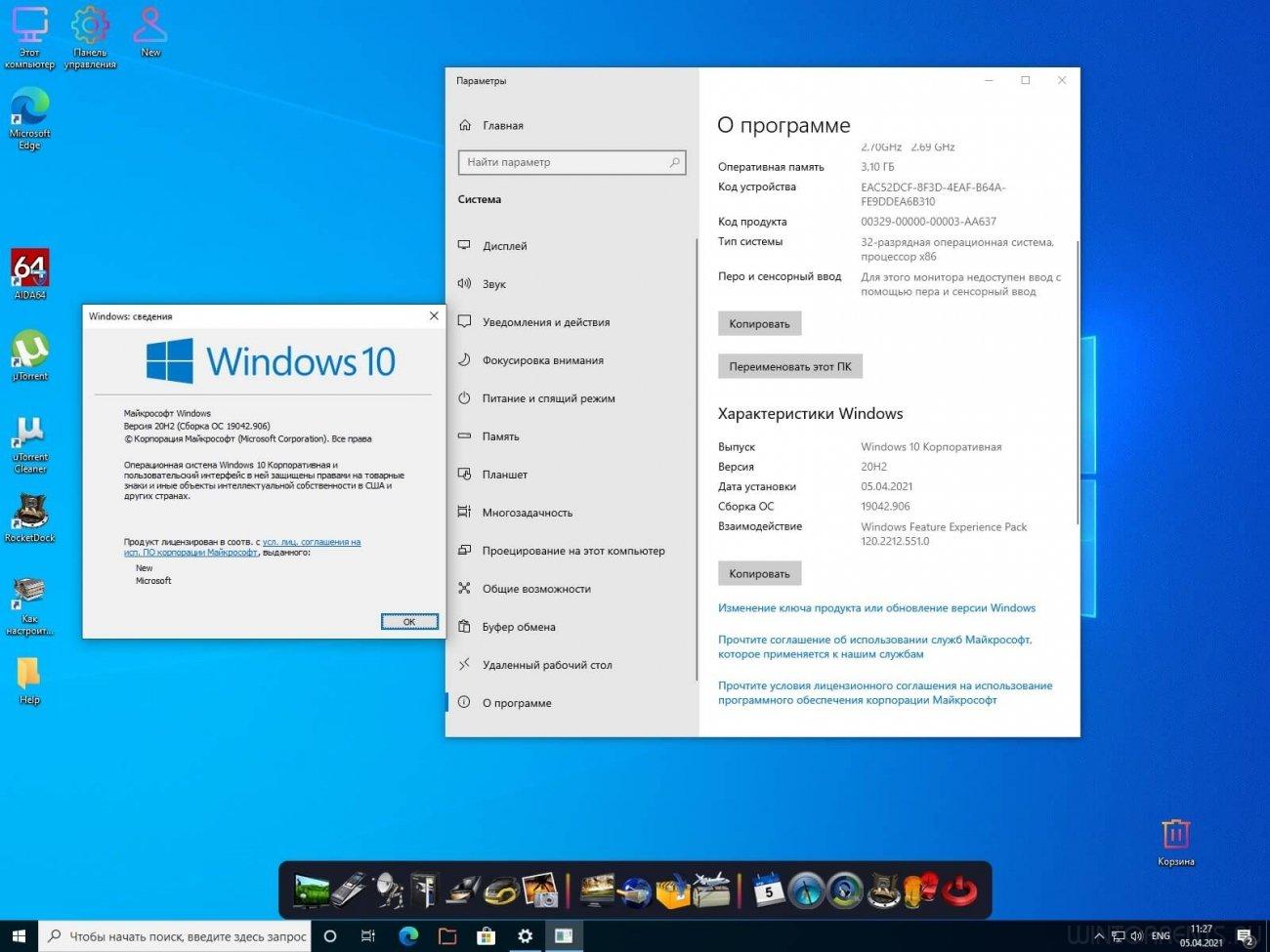Launch uTorrent Cleaner shortcut
Screen dimensions: 1270x952
pos(29,442)
